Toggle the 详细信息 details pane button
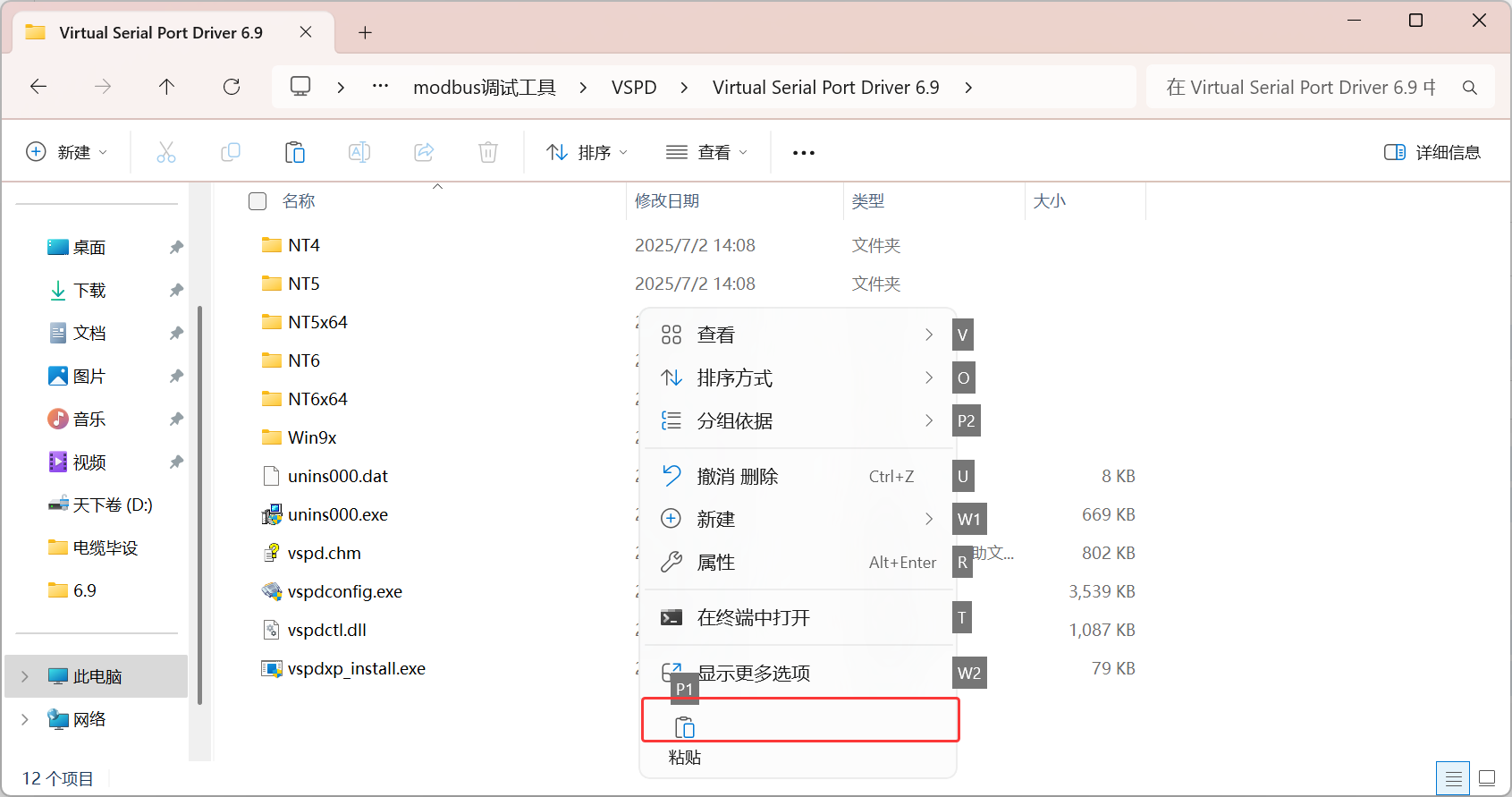The height and width of the screenshot is (797, 1512). [x=1432, y=152]
